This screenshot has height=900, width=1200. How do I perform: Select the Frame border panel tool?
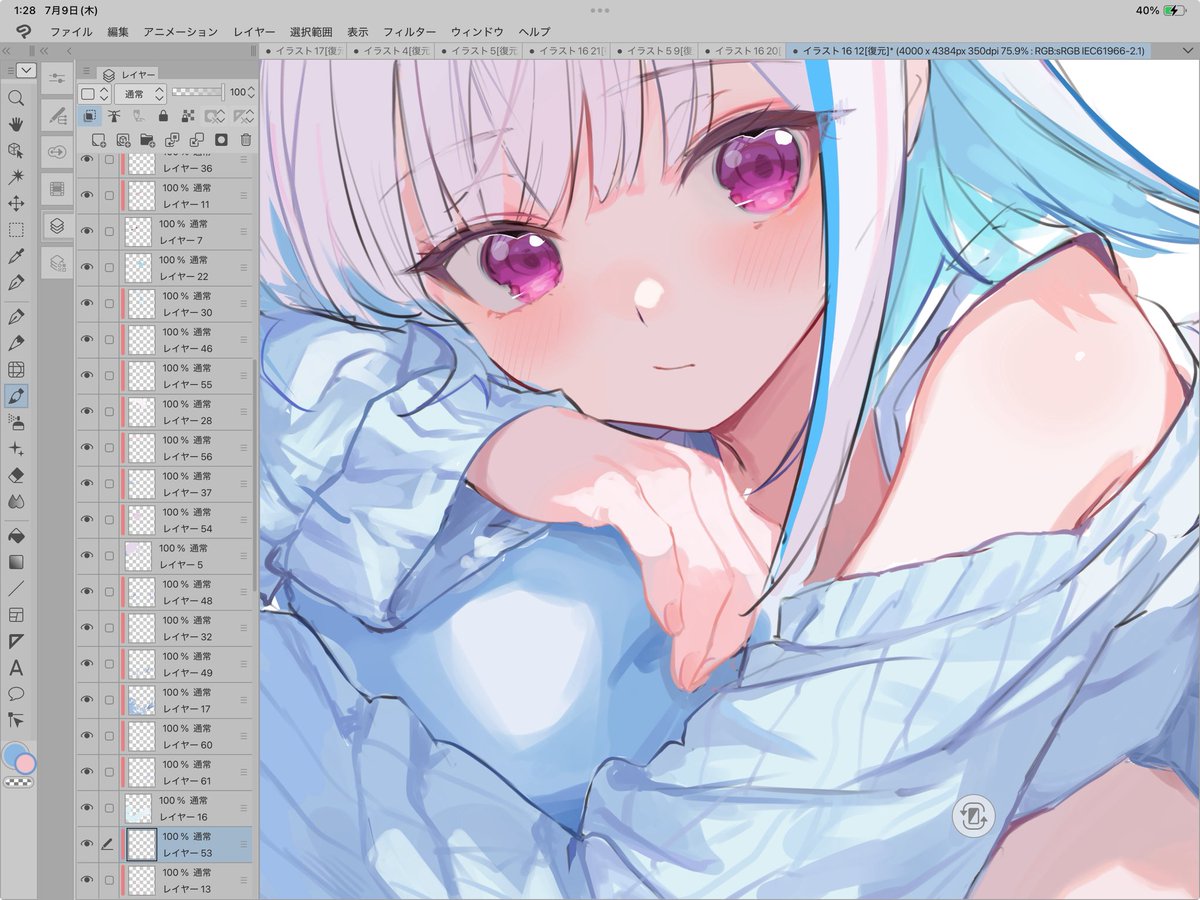pyautogui.click(x=16, y=614)
